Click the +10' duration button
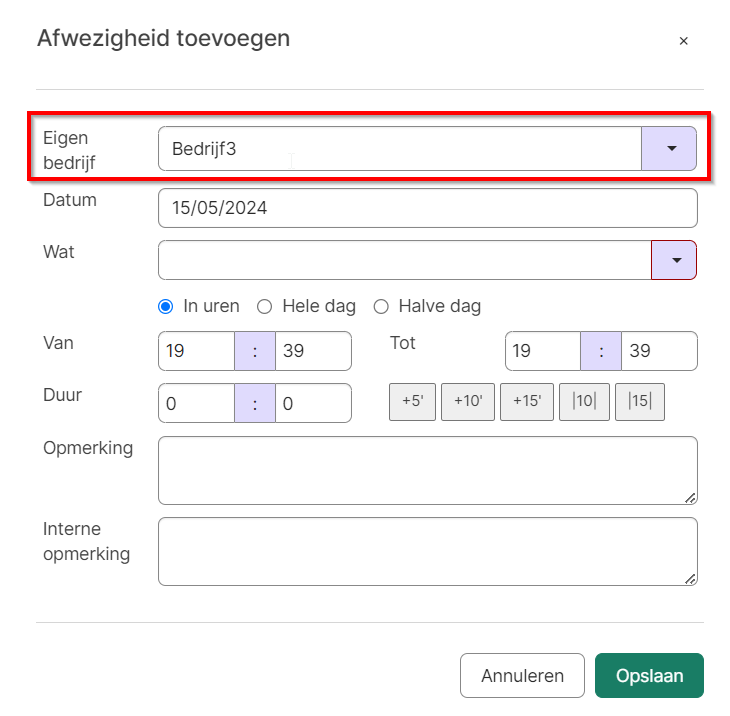The width and height of the screenshot is (730, 716). point(468,402)
